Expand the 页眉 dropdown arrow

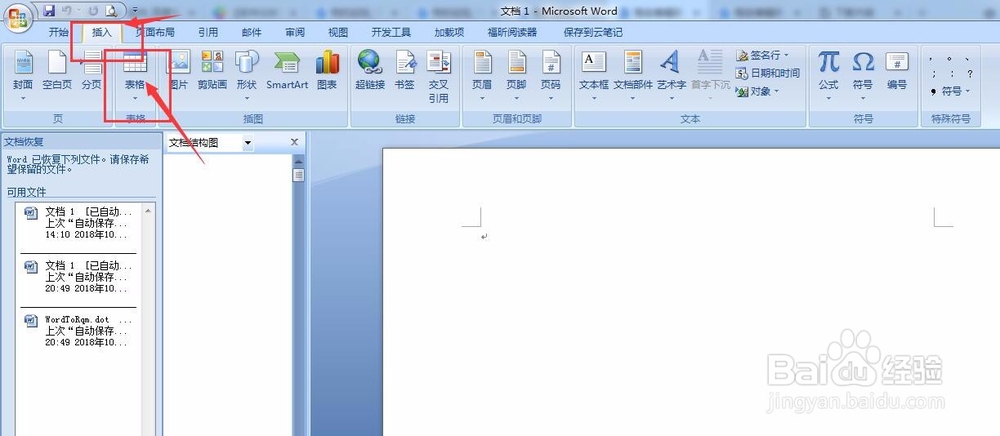pyautogui.click(x=482, y=98)
